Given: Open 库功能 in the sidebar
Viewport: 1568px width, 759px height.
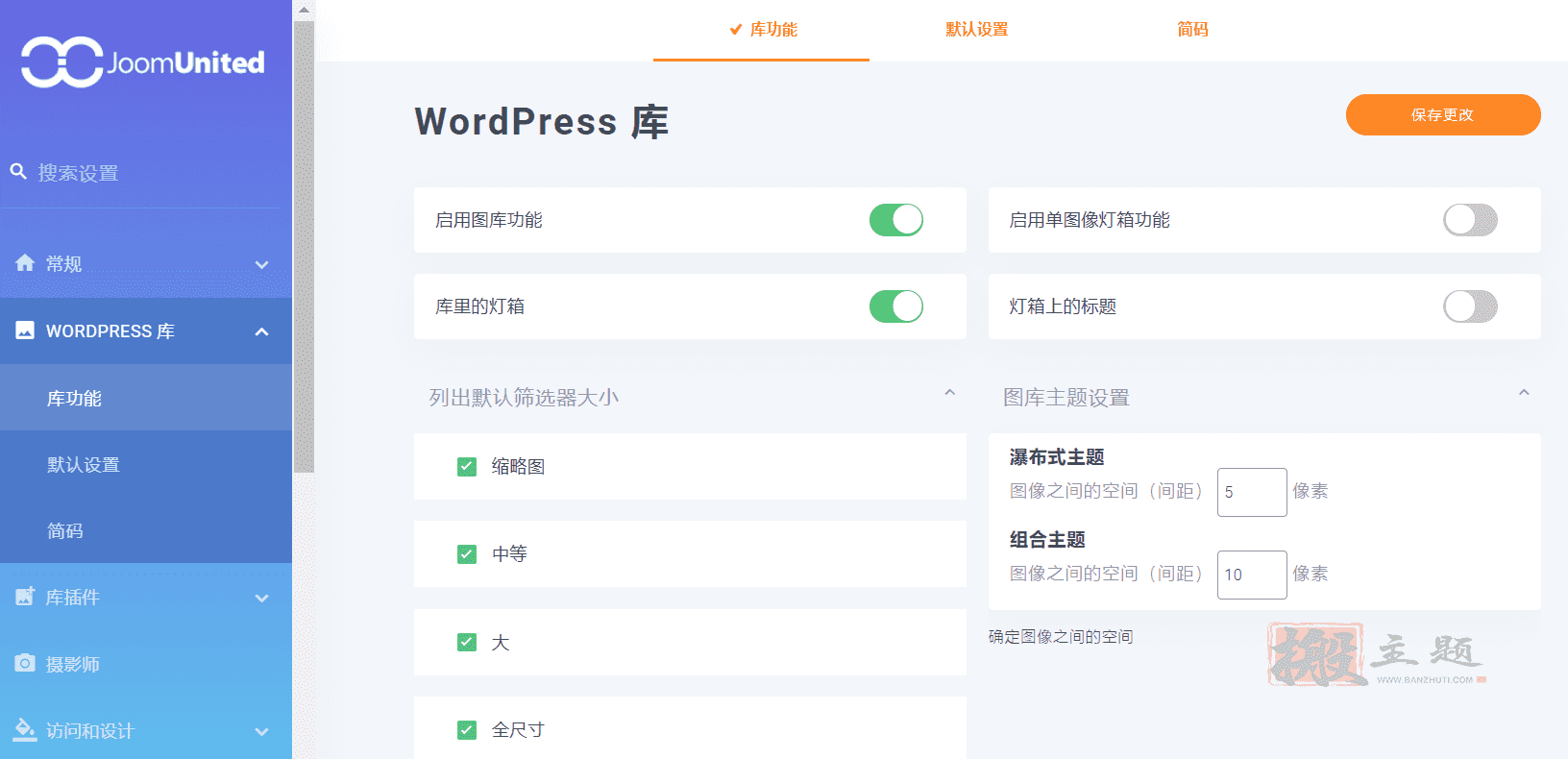Looking at the screenshot, I should [x=146, y=398].
